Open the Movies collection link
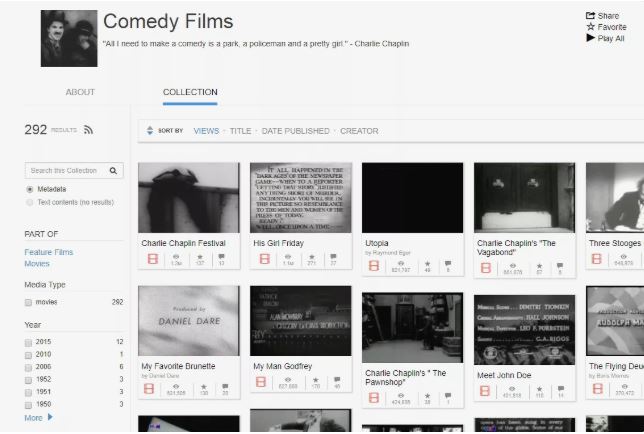Viewport: 644px width, 434px height. coord(37,264)
